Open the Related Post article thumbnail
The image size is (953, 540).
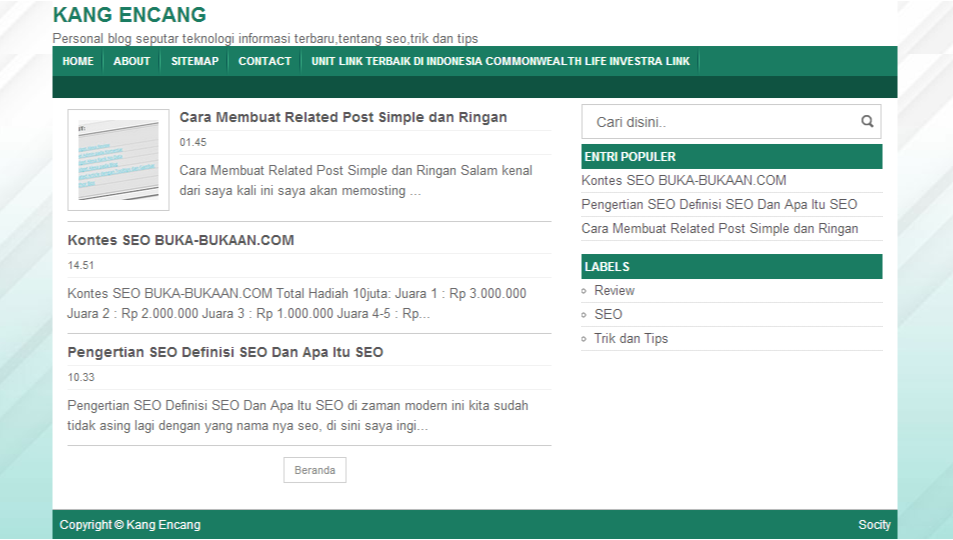pyautogui.click(x=119, y=160)
